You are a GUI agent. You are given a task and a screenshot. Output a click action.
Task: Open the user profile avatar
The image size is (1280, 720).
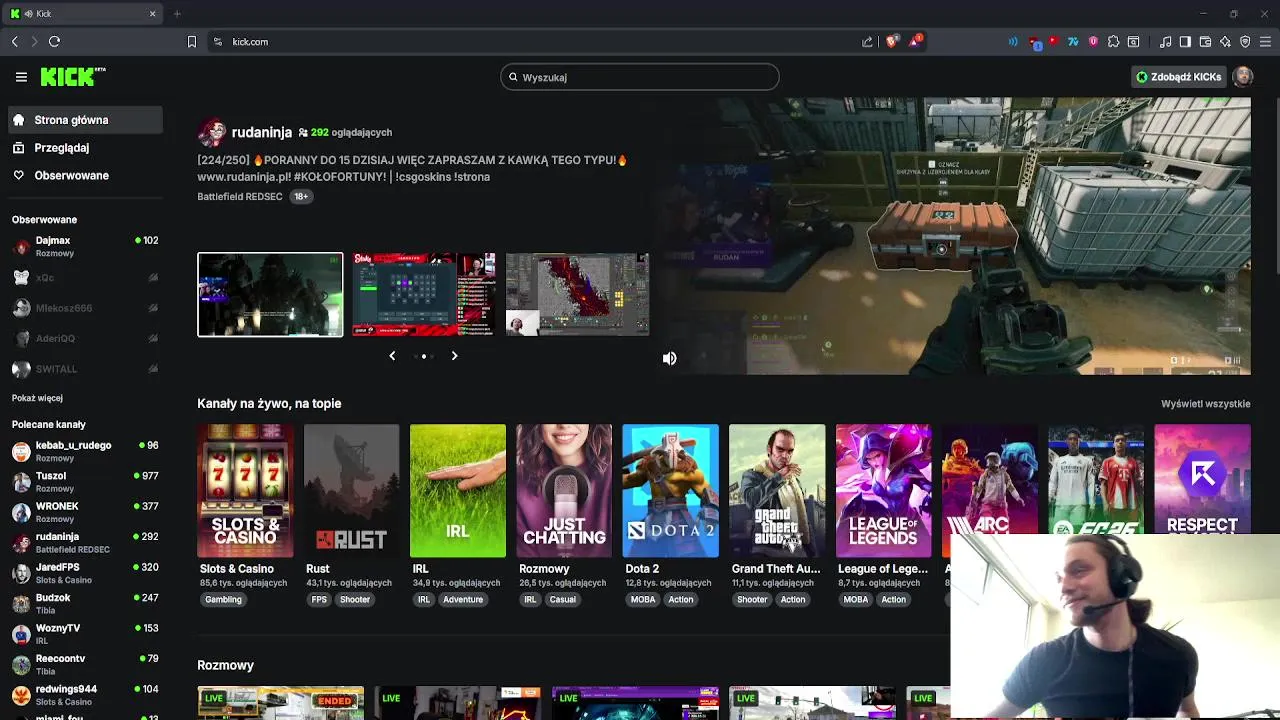1243,77
